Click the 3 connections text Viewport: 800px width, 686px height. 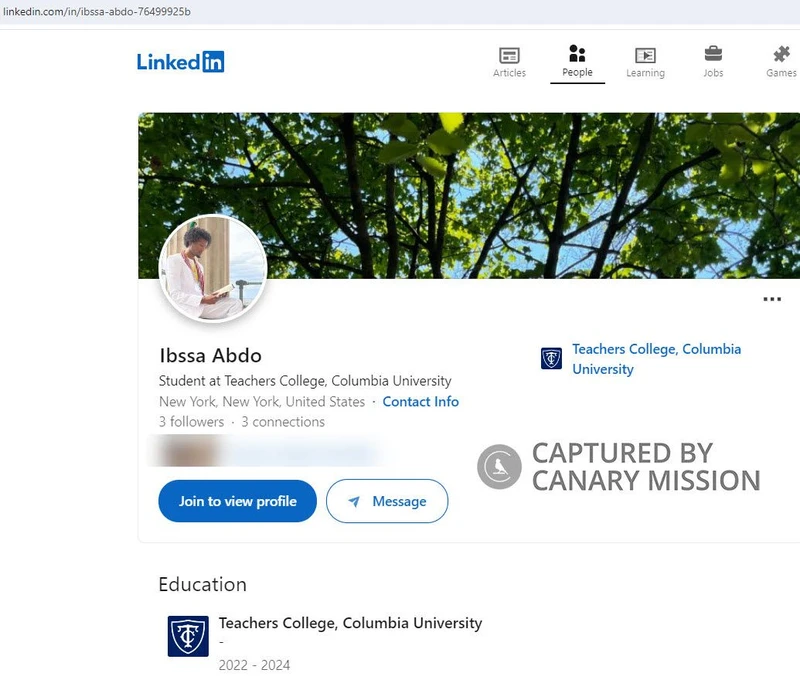(283, 421)
